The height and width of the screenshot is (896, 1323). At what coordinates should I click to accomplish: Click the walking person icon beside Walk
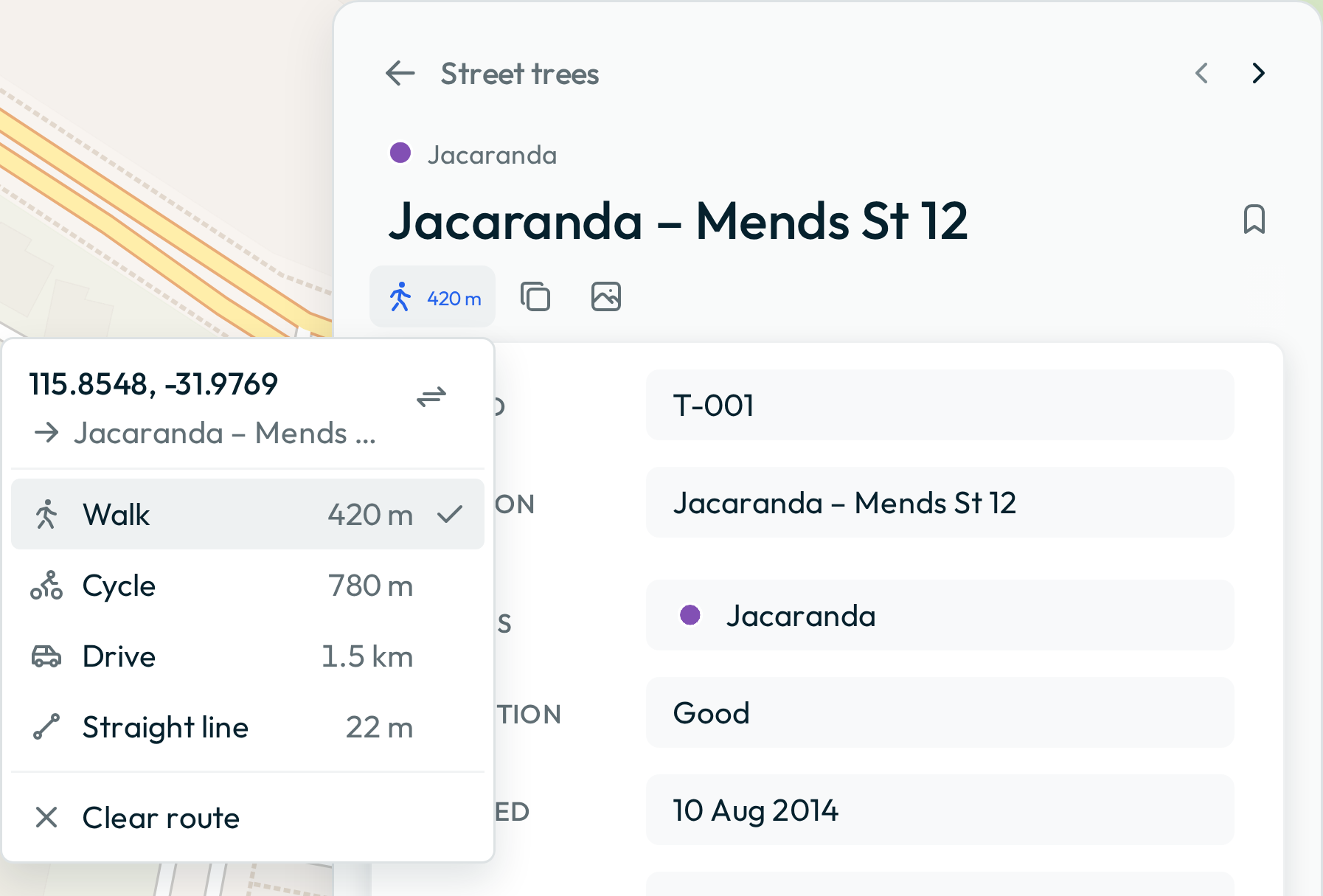point(46,514)
